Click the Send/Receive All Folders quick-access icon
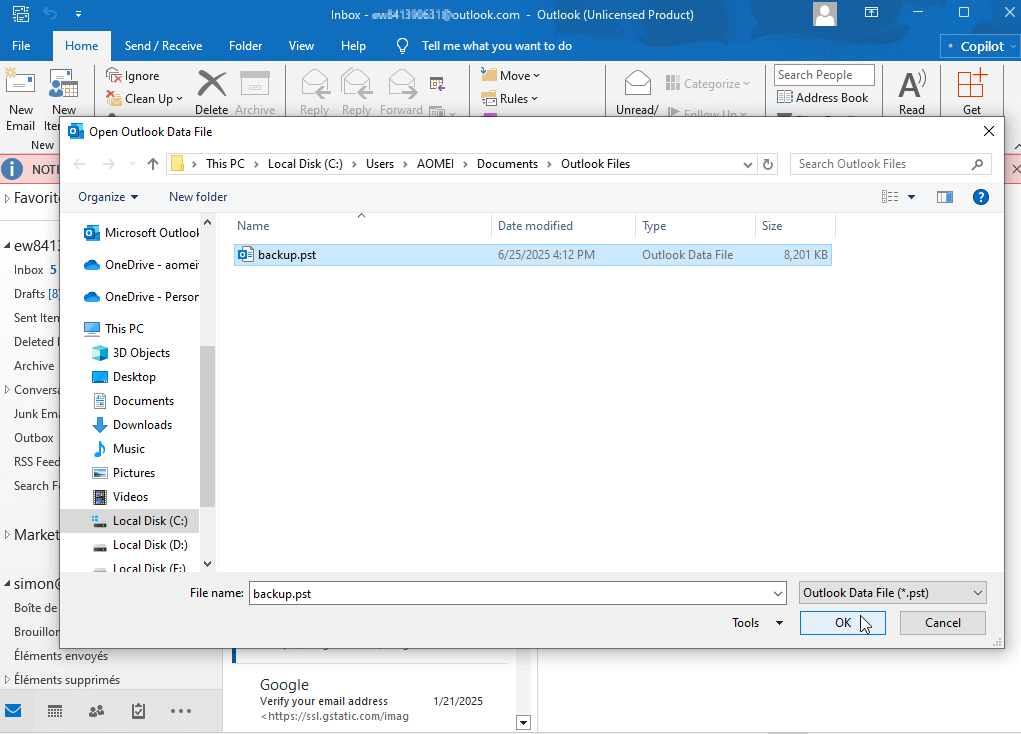This screenshot has height=734, width=1021. coord(21,14)
